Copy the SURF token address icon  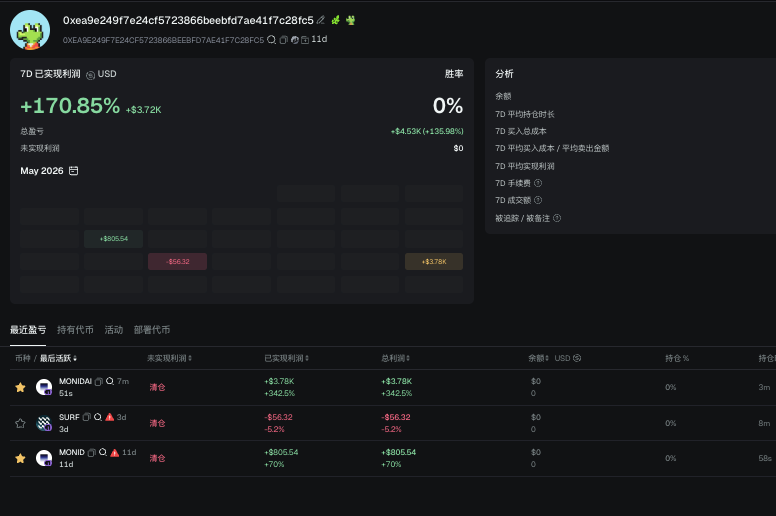tap(87, 417)
